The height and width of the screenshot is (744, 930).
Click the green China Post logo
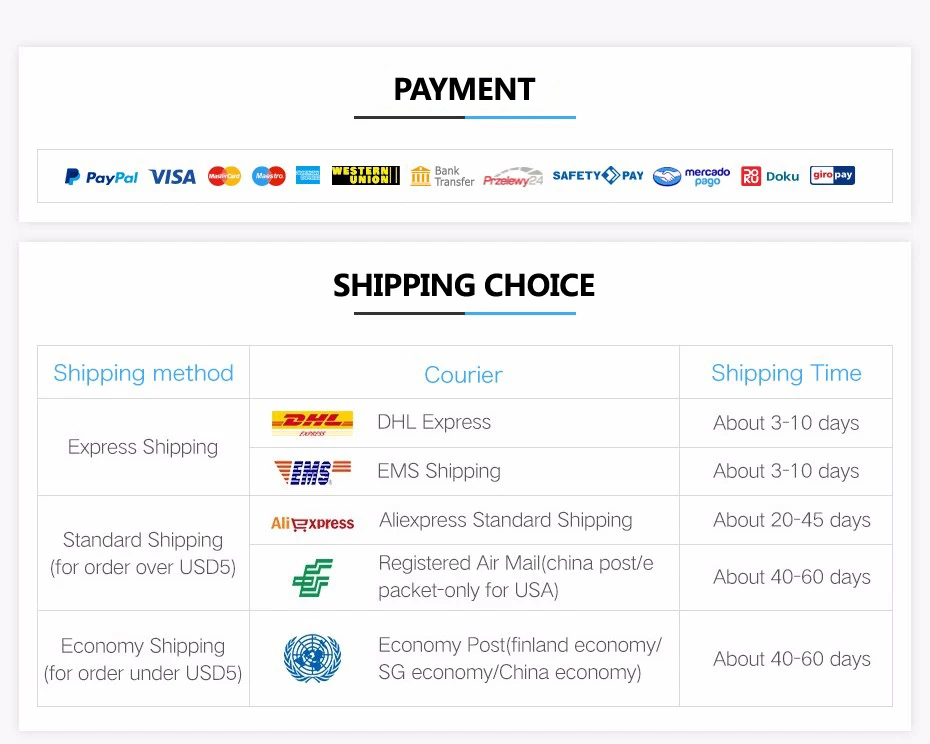pos(313,577)
